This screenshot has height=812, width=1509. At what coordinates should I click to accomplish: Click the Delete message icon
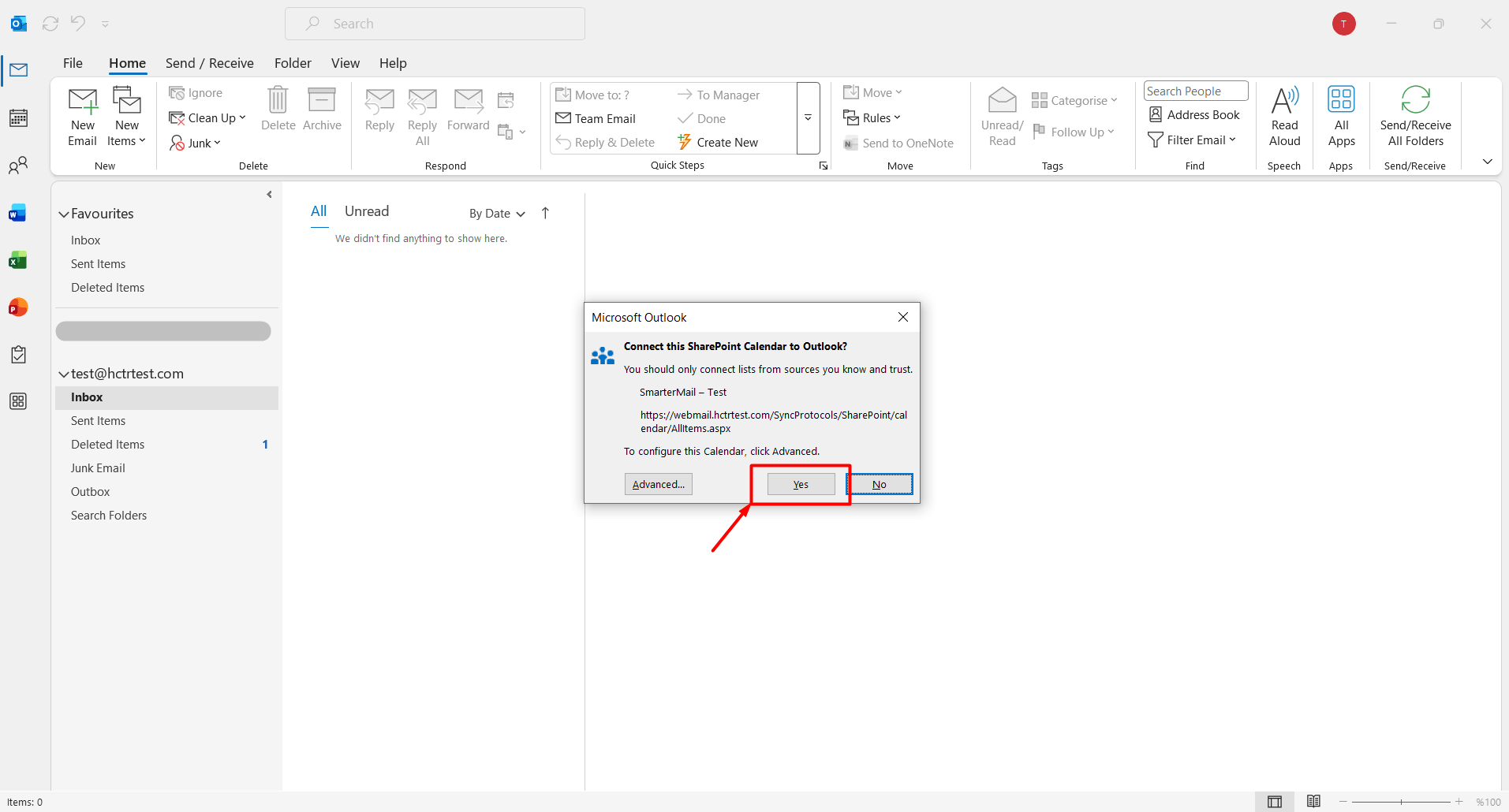[x=278, y=109]
